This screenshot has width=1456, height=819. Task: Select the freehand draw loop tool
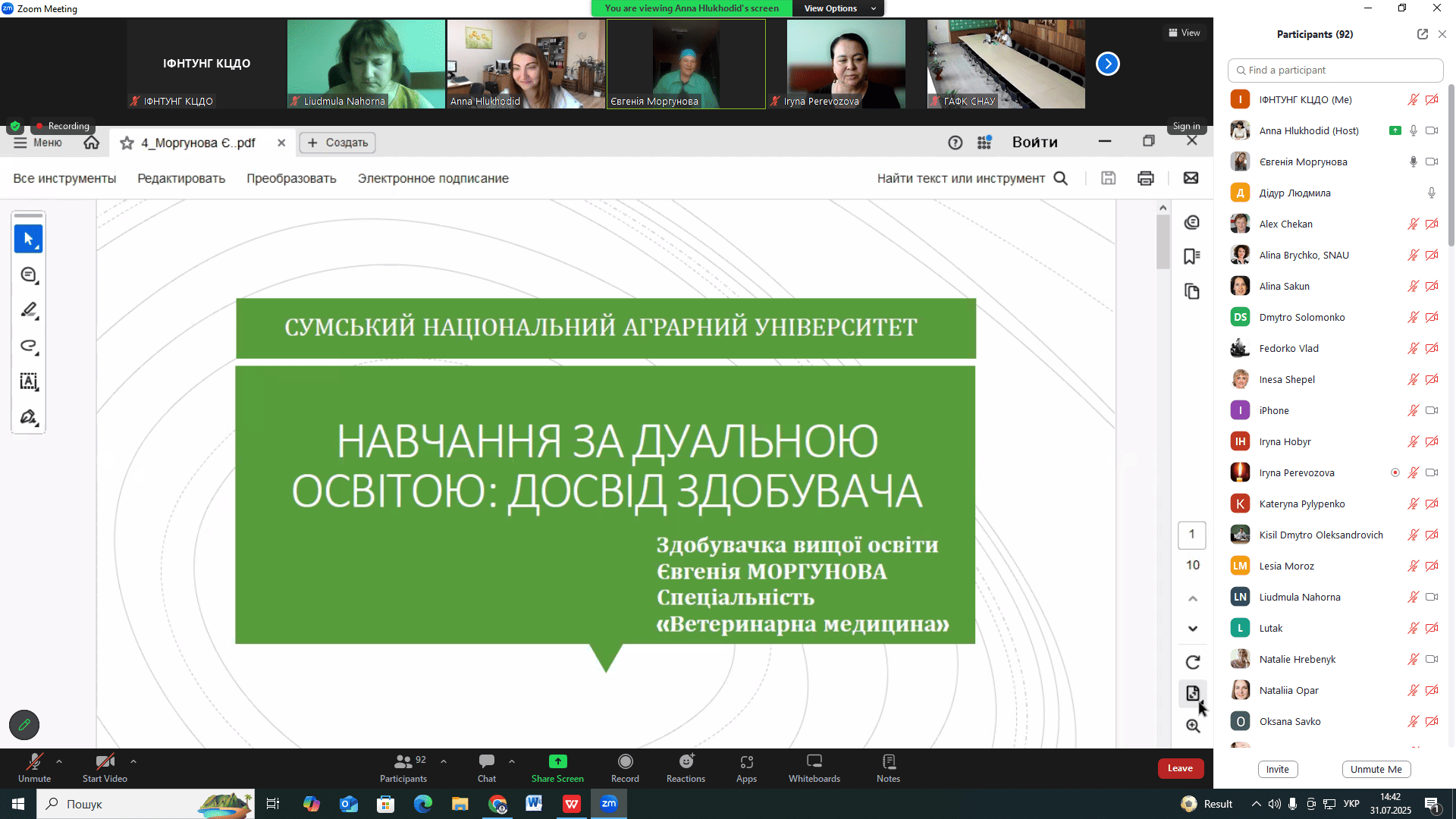click(29, 346)
